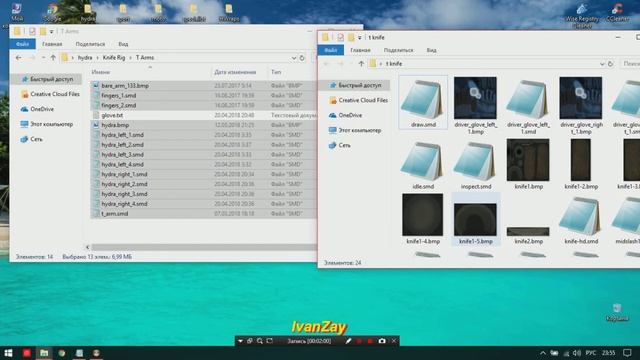Viewport: 640px width, 360px height.
Task: Click the magnifier zoom icon on recorder bar
Action: coord(260,341)
